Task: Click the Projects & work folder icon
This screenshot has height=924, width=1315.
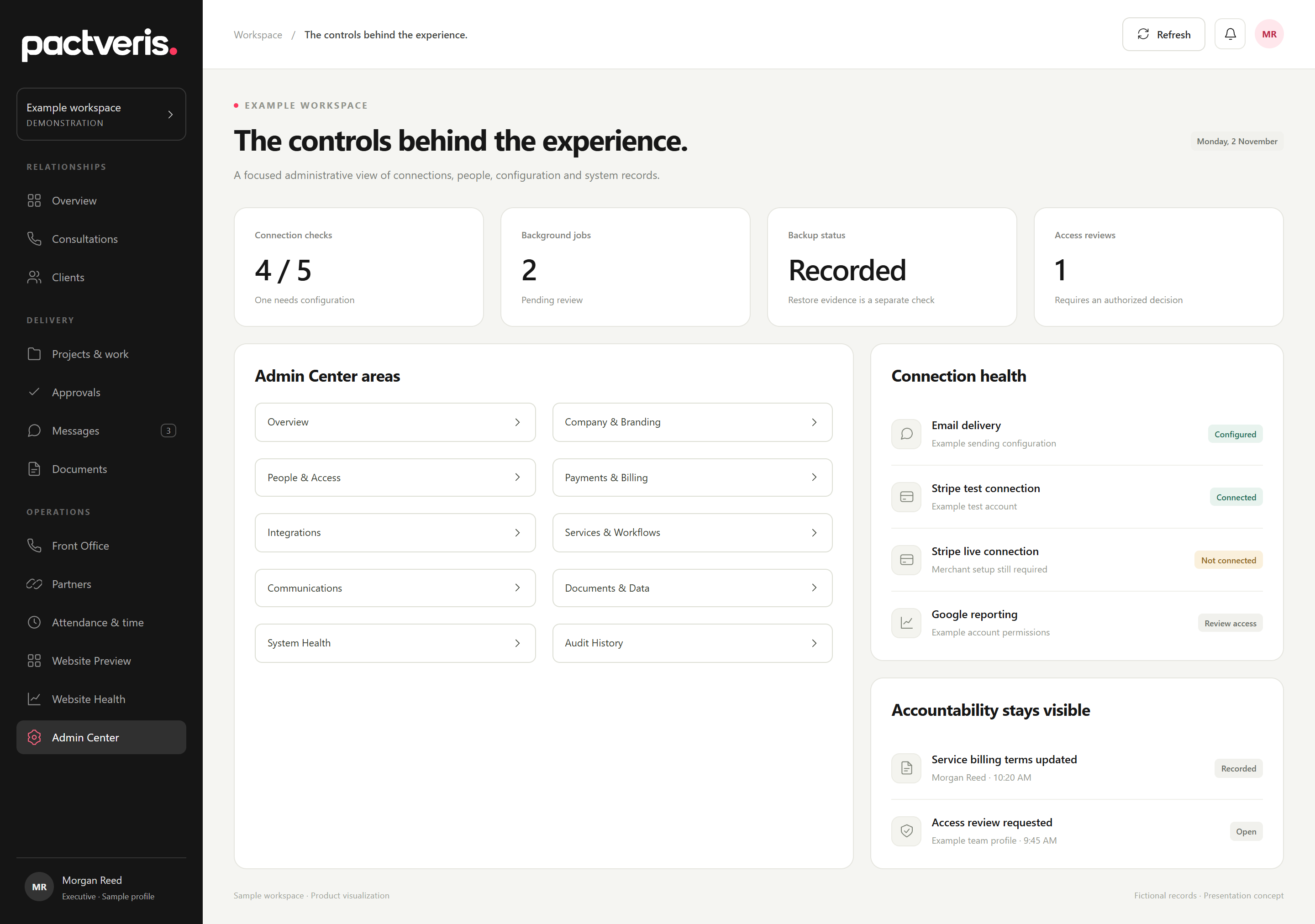Action: 34,354
